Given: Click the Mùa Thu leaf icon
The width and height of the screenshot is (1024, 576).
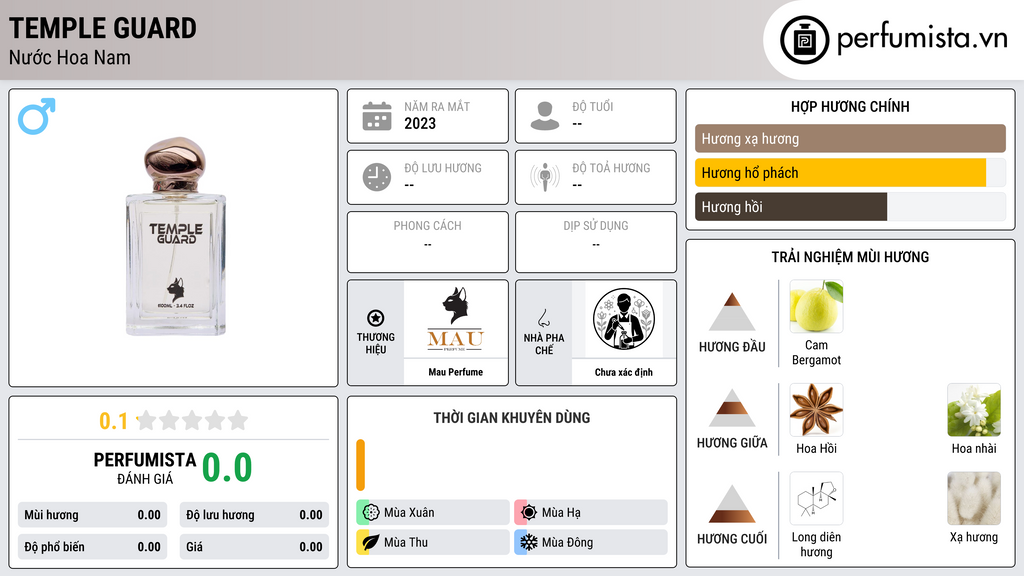Looking at the screenshot, I should click(x=370, y=542).
